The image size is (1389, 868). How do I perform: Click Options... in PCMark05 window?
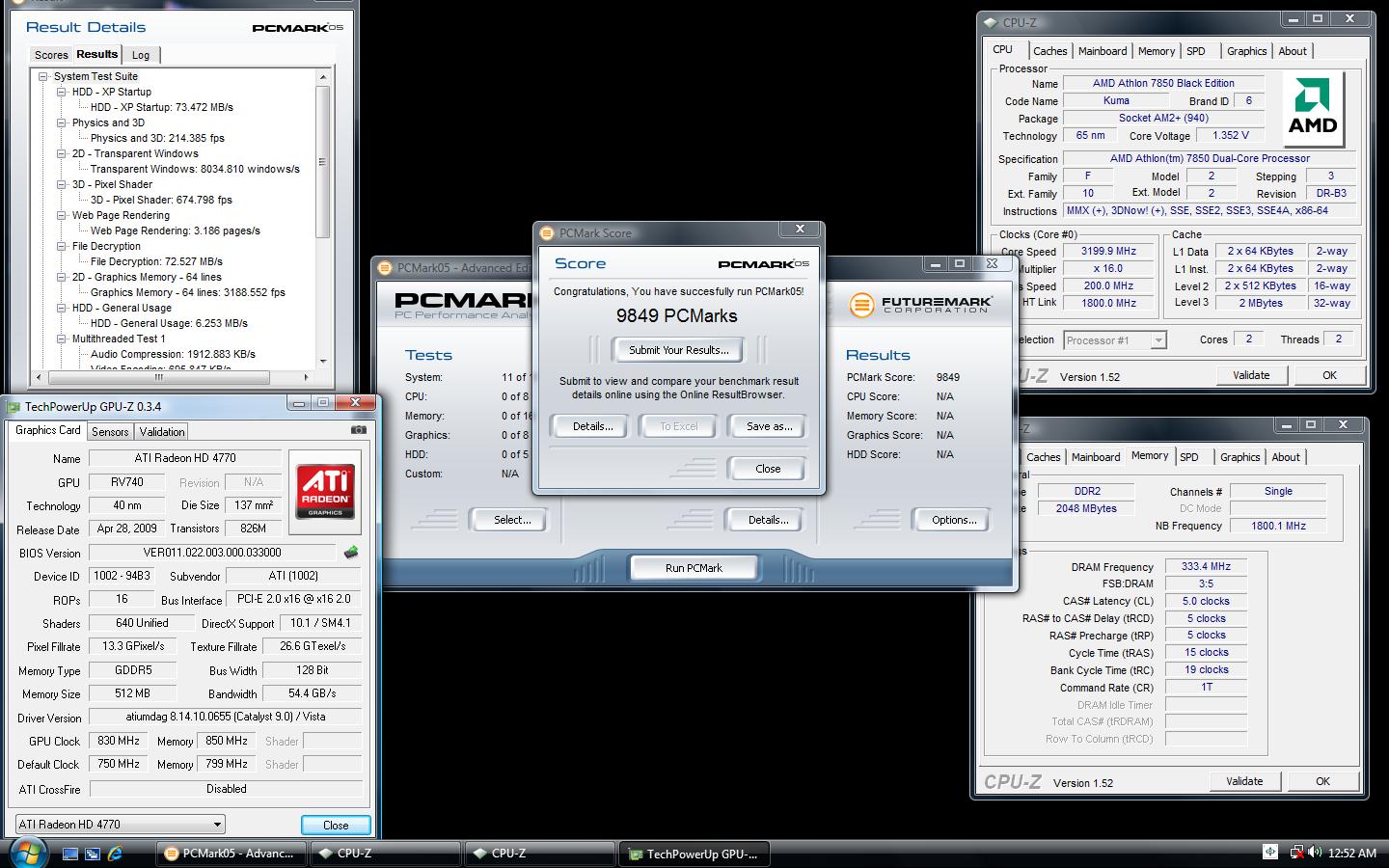(x=954, y=520)
